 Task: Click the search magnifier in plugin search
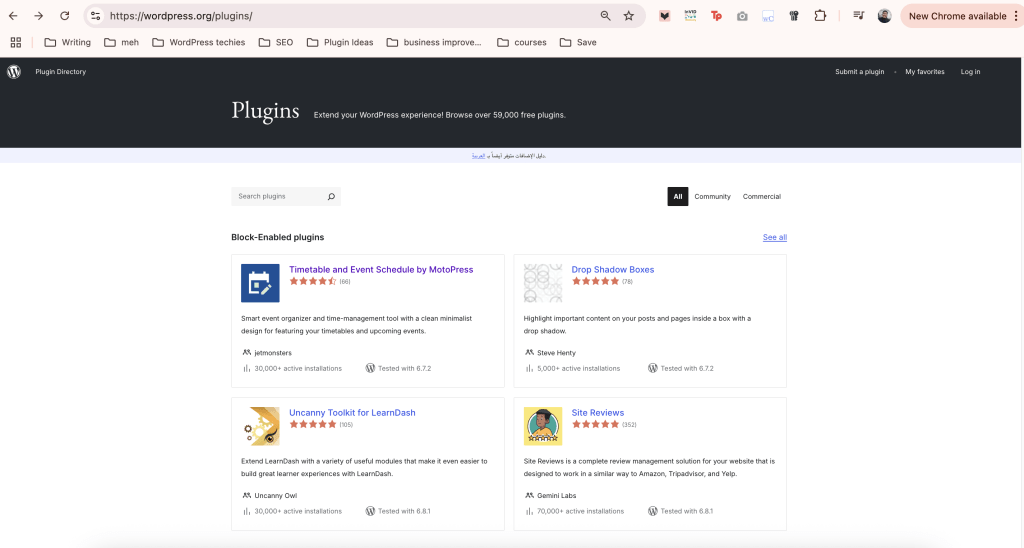(331, 197)
